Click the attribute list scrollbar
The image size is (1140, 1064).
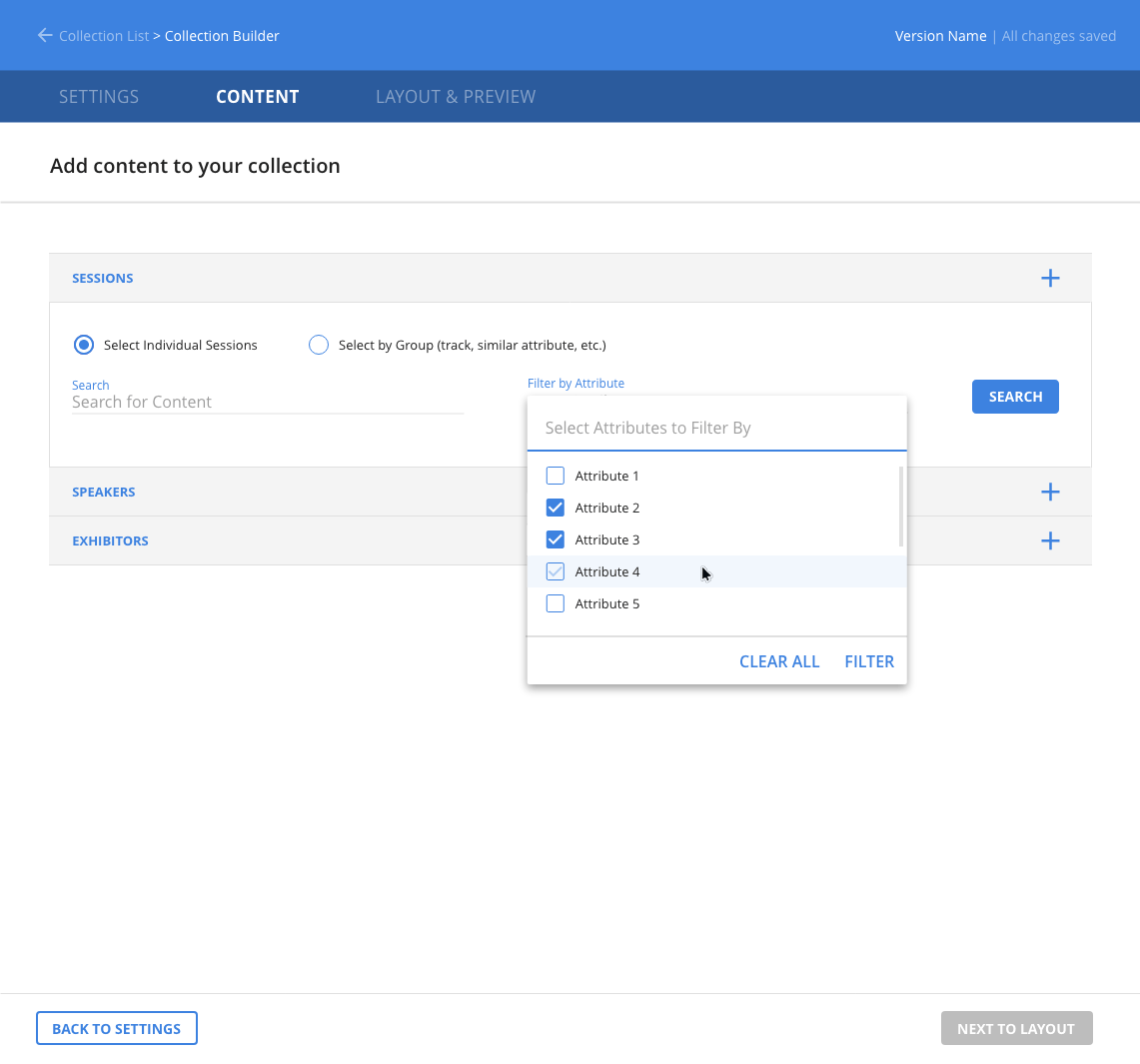(901, 507)
